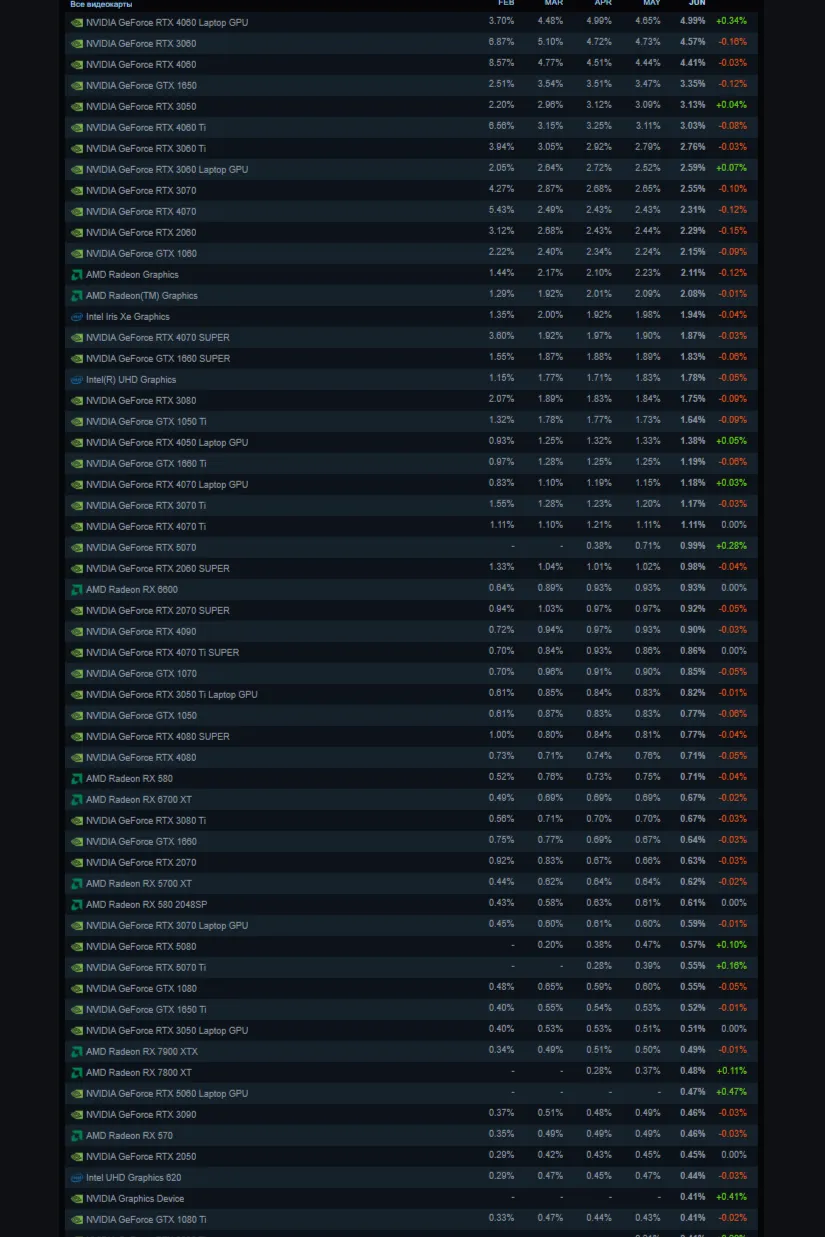Select the "NVIDIA GeForce GTX 1660 Ti" name
The height and width of the screenshot is (1237, 825).
tap(146, 463)
